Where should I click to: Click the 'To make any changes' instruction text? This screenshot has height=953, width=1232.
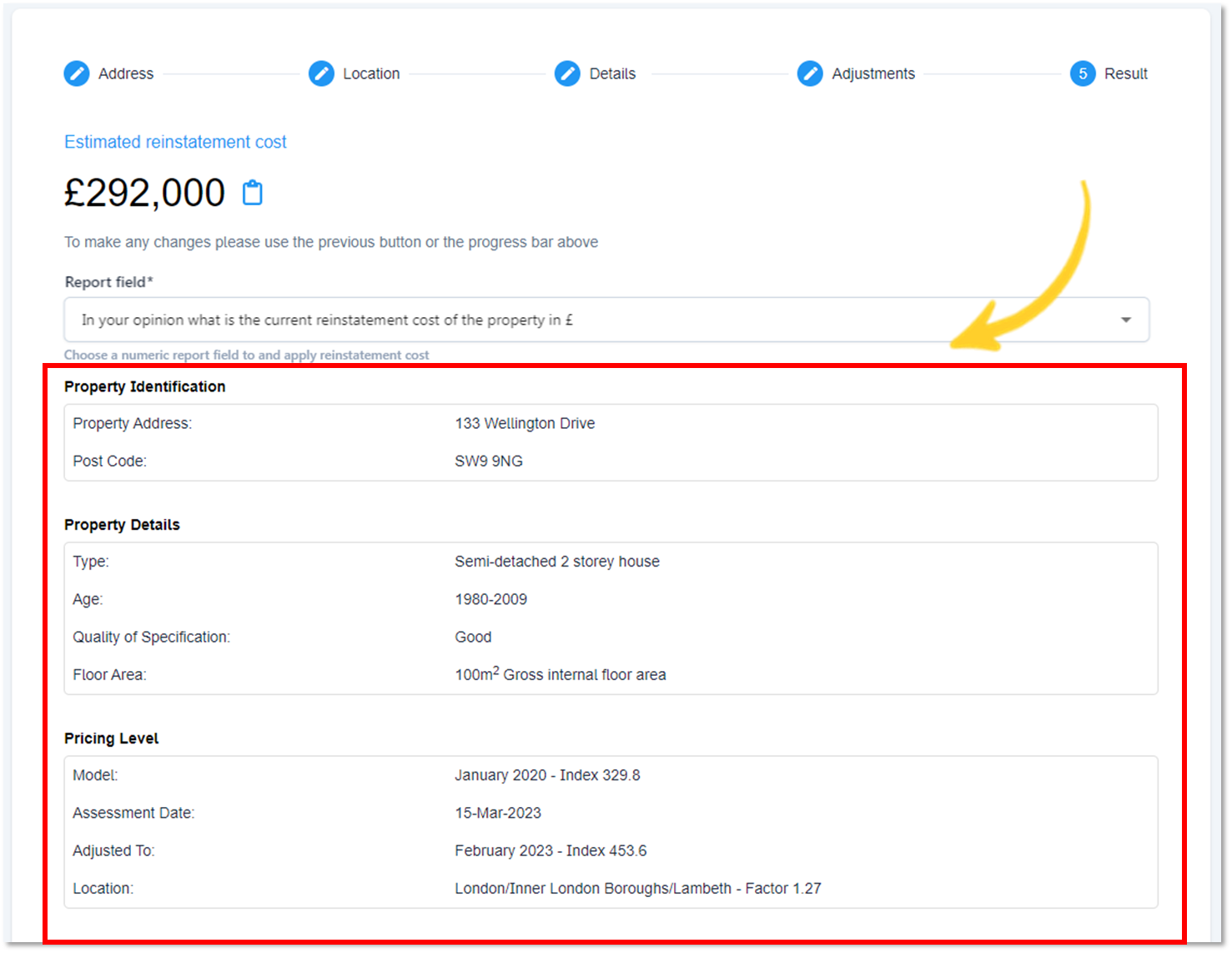(331, 242)
